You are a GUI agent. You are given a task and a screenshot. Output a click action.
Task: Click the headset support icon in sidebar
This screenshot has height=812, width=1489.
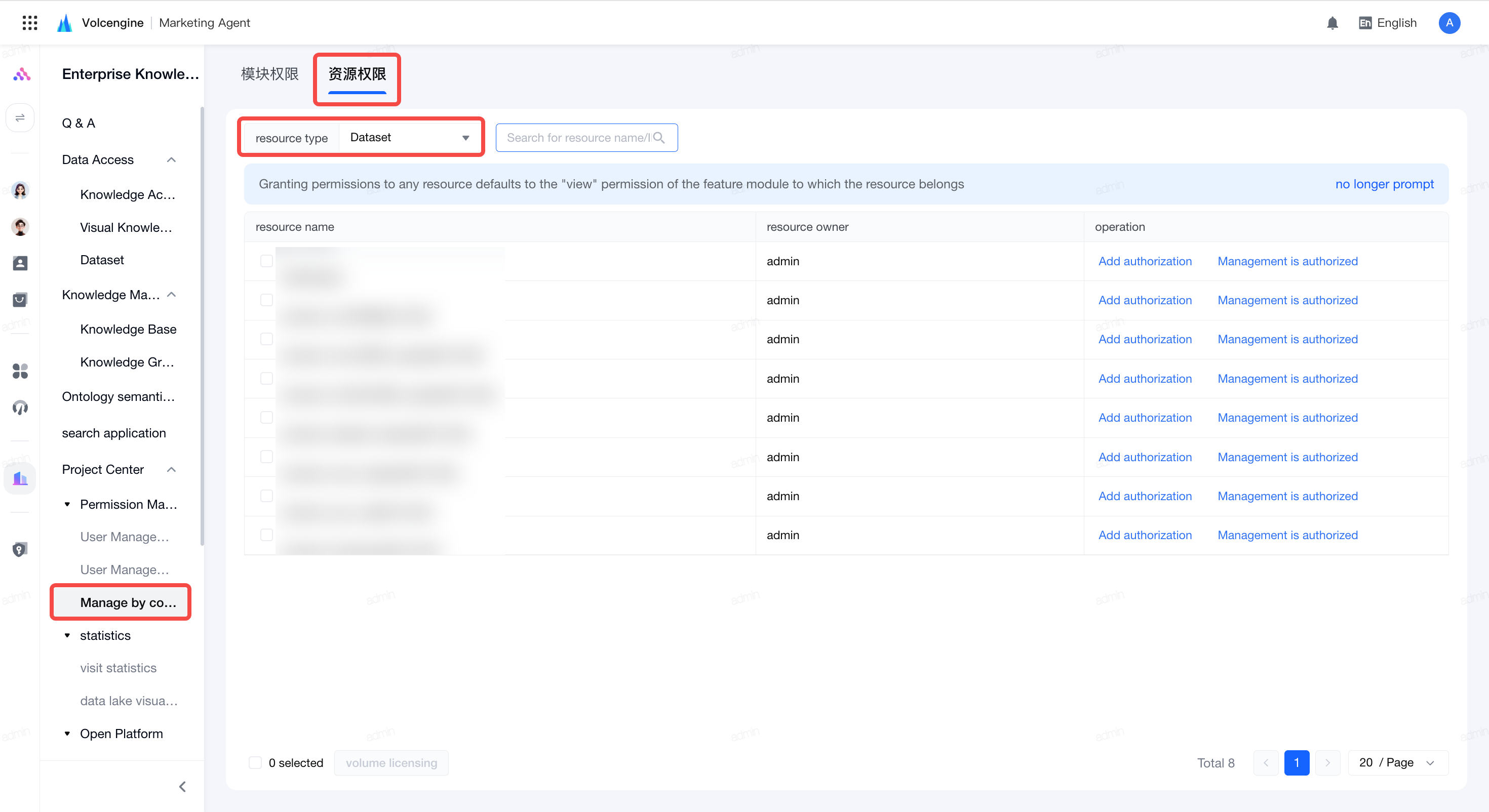(x=20, y=408)
